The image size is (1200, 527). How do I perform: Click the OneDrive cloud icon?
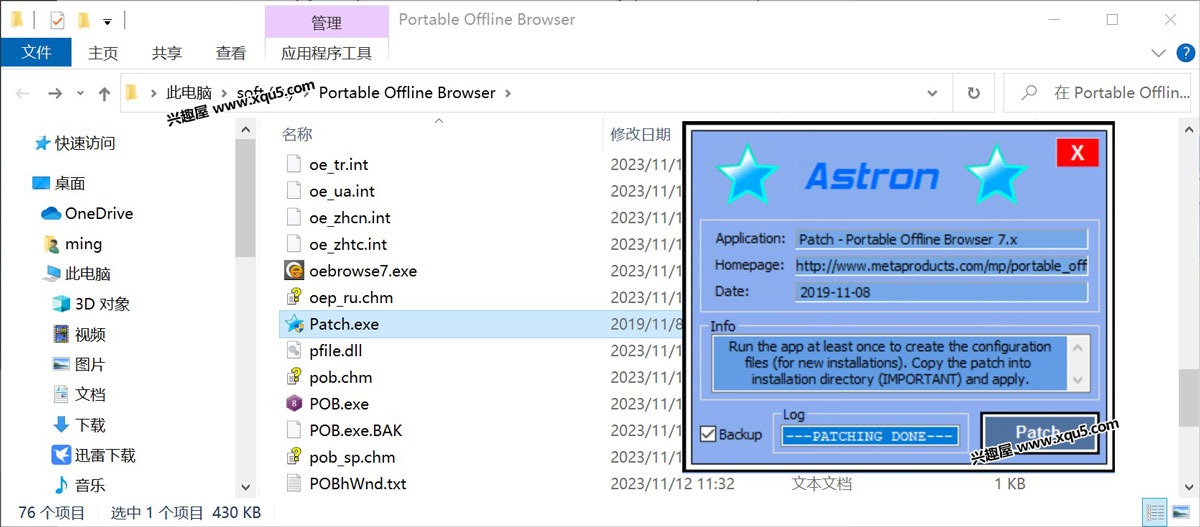pos(51,213)
